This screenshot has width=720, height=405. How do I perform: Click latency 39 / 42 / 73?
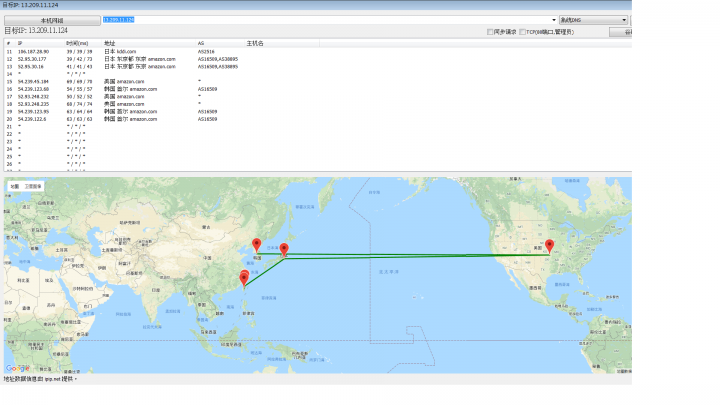79,59
